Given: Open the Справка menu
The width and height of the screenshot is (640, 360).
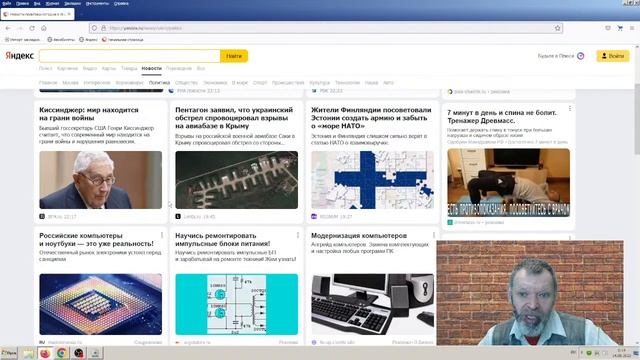Looking at the screenshot, I should [x=121, y=3].
